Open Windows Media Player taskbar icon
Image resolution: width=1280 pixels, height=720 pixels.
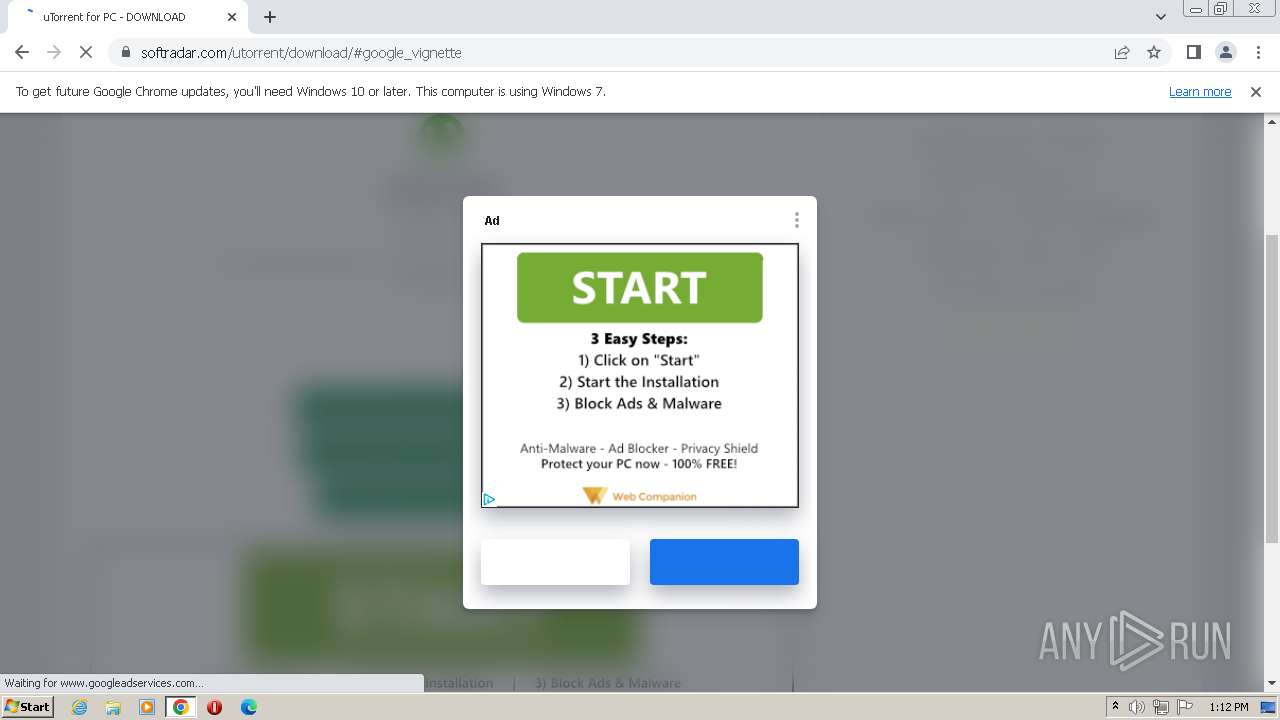point(147,707)
